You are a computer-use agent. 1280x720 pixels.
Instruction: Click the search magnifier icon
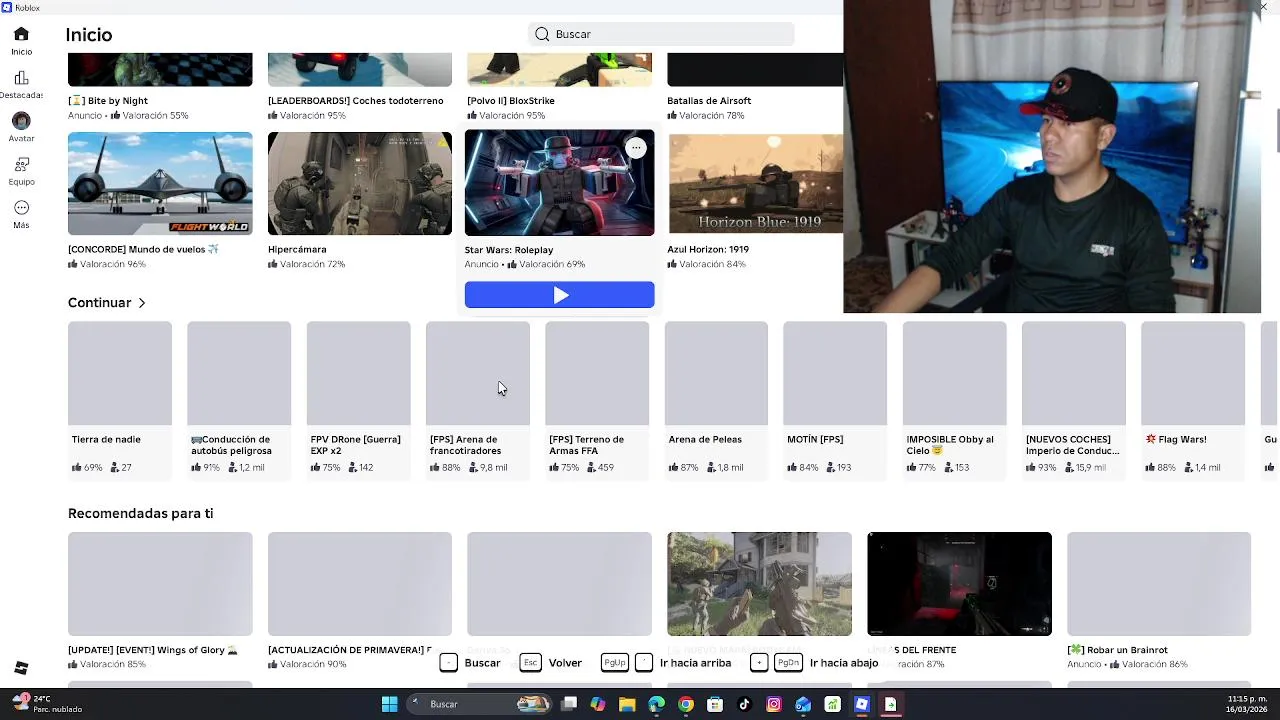(x=542, y=34)
